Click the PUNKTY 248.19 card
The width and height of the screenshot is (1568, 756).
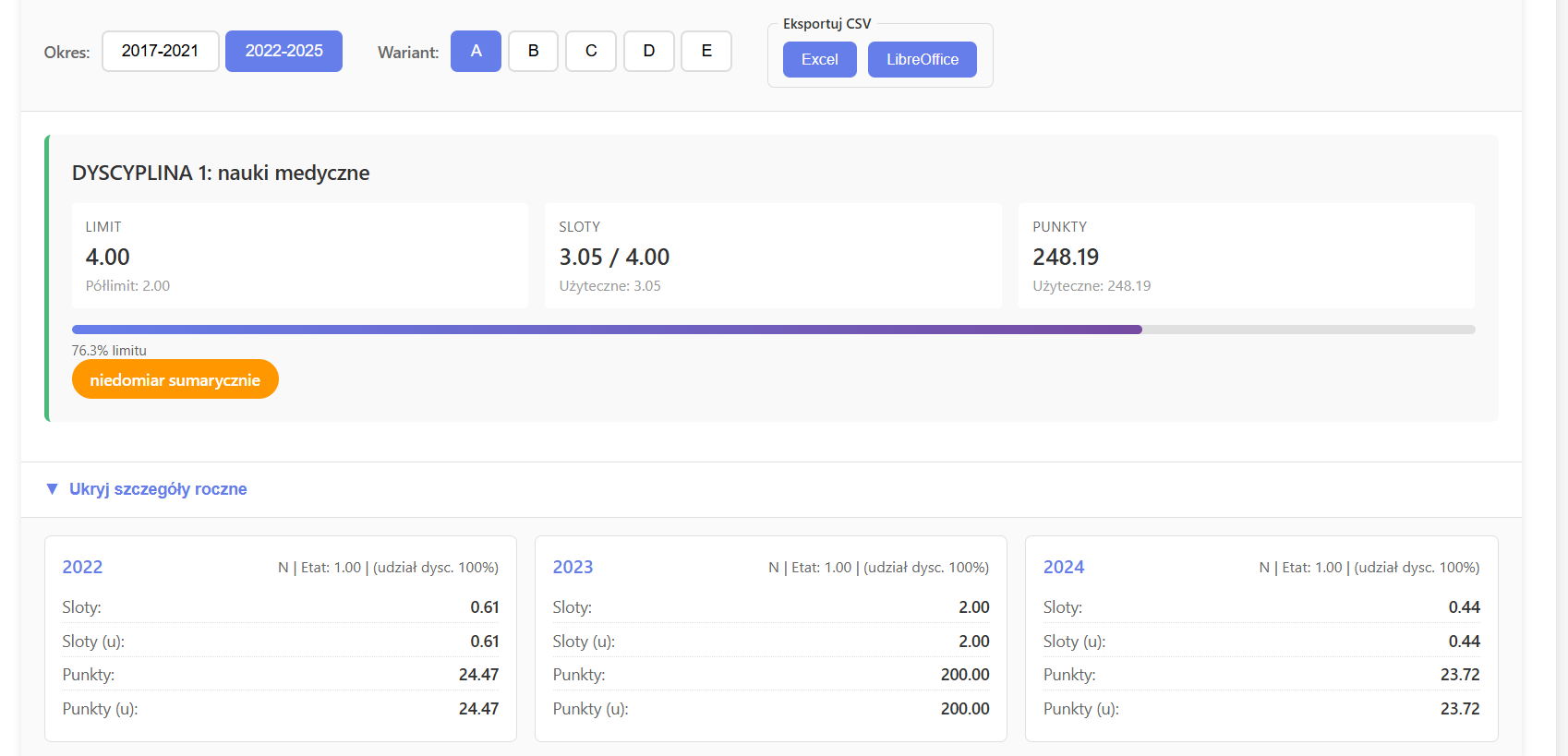1246,256
